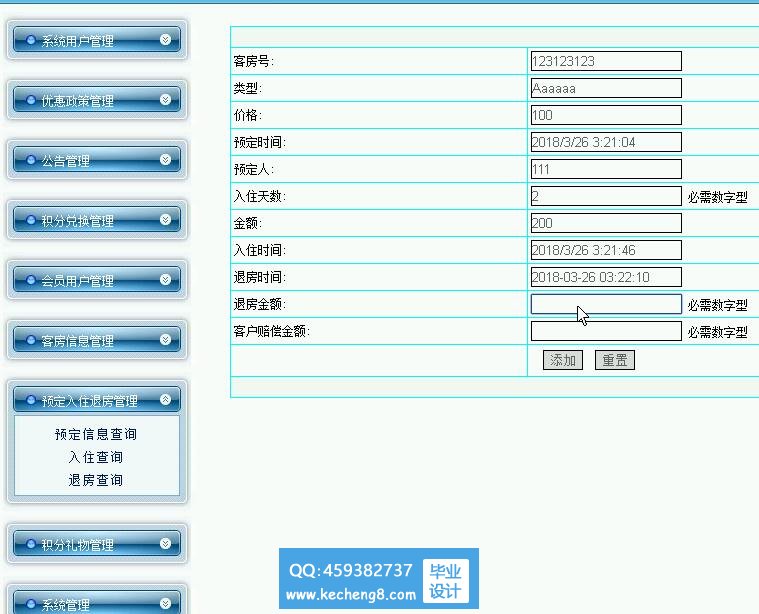Focus the empty 客户赔偿金额 input field
Screen dimensions: 759x614
point(606,331)
